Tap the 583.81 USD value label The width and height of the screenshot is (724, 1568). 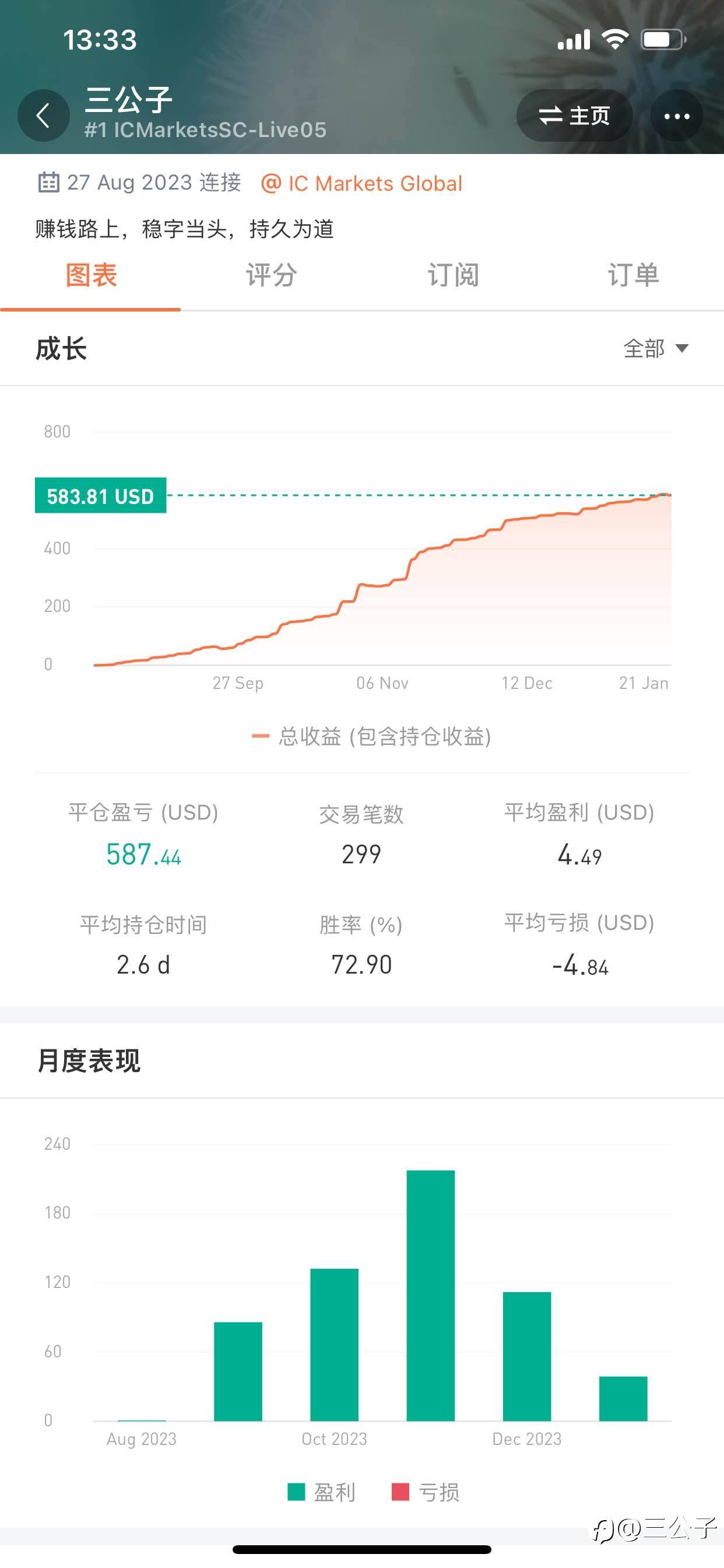(100, 496)
